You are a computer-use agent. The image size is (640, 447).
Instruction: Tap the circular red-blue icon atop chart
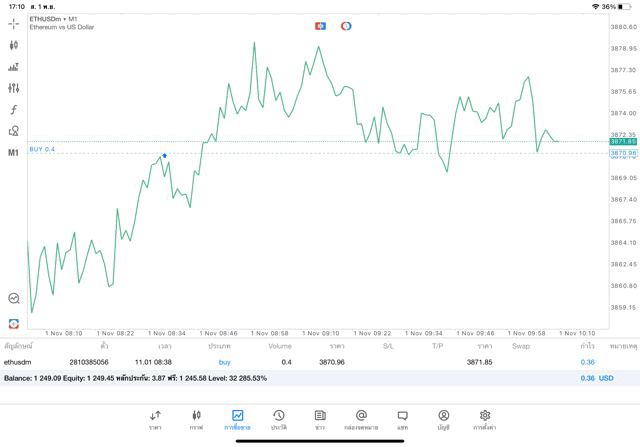click(346, 25)
